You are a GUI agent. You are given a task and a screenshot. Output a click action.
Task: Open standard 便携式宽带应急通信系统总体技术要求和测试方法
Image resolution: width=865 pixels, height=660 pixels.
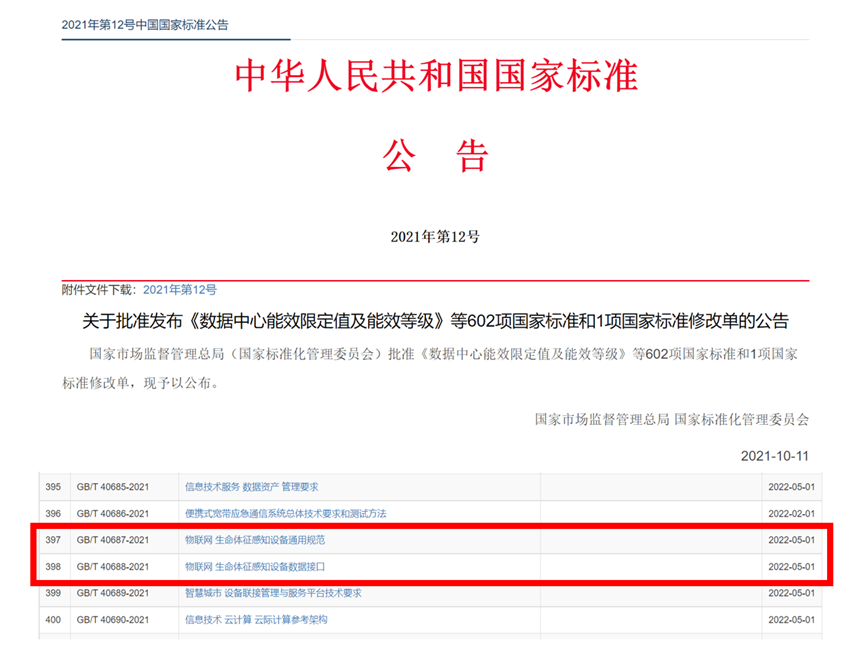pos(285,514)
